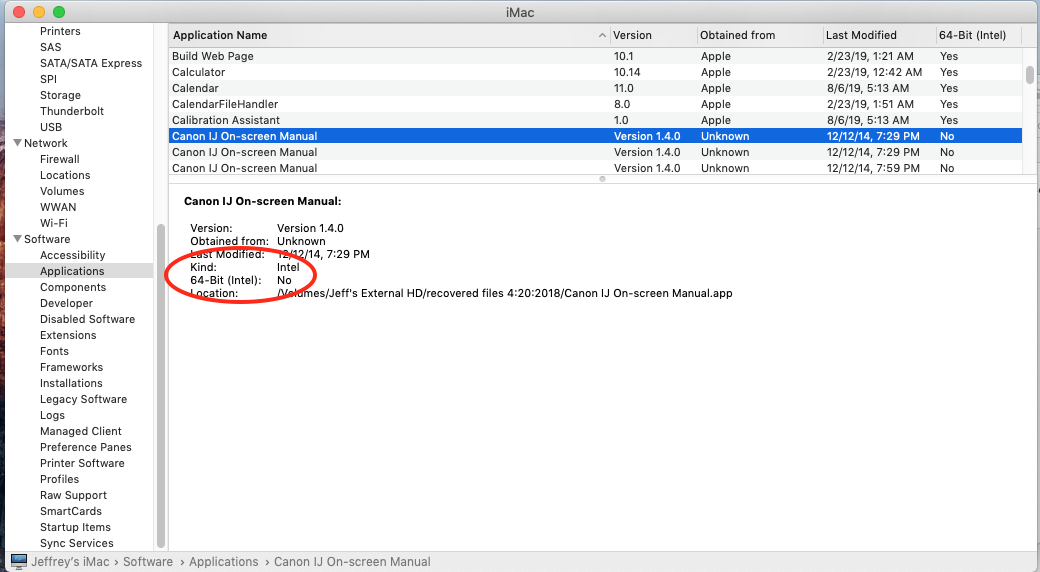Click Canon IJ On-screen Manual in path bar

pyautogui.click(x=352, y=561)
